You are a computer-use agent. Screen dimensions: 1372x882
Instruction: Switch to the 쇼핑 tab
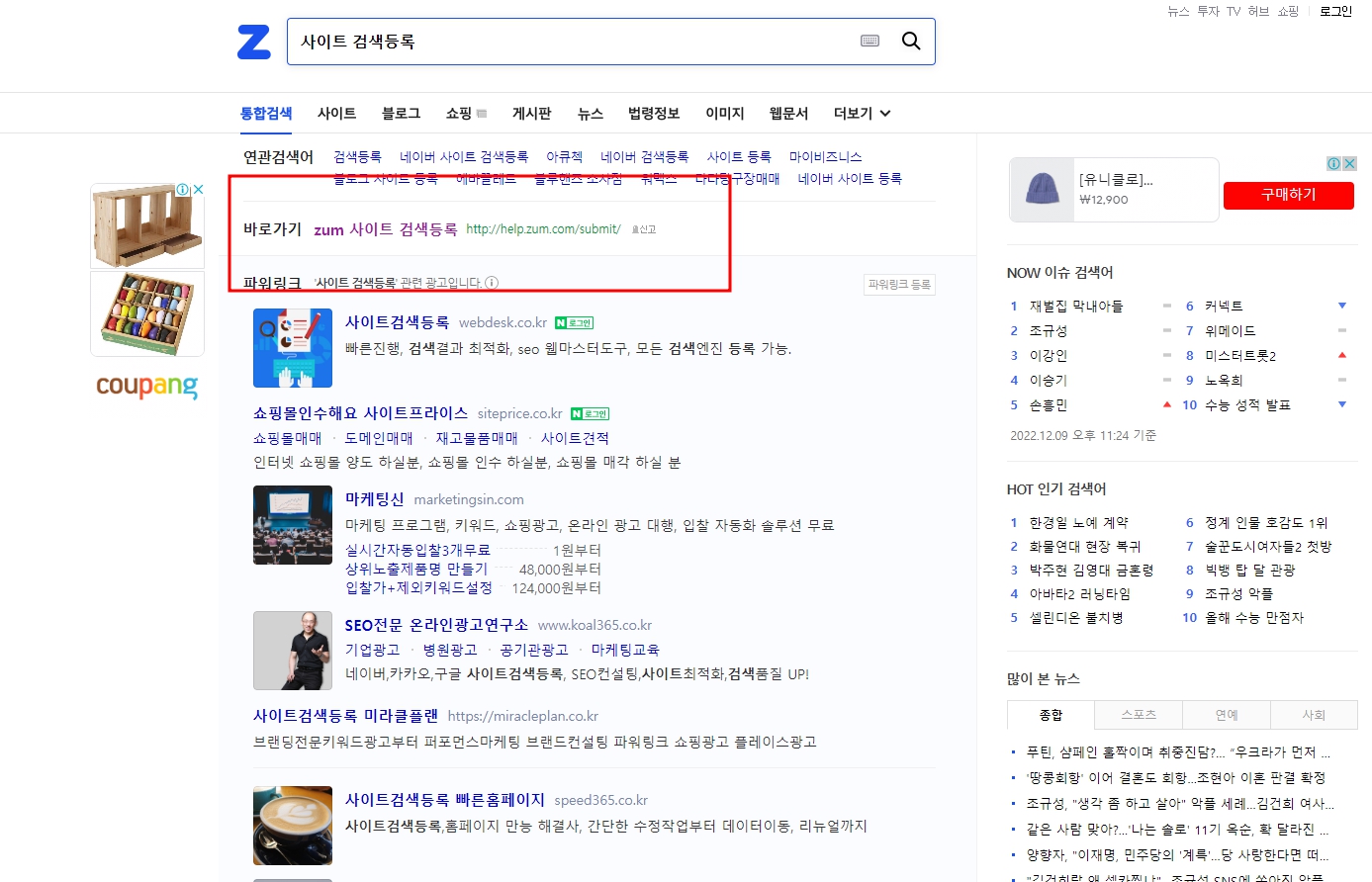pos(459,114)
